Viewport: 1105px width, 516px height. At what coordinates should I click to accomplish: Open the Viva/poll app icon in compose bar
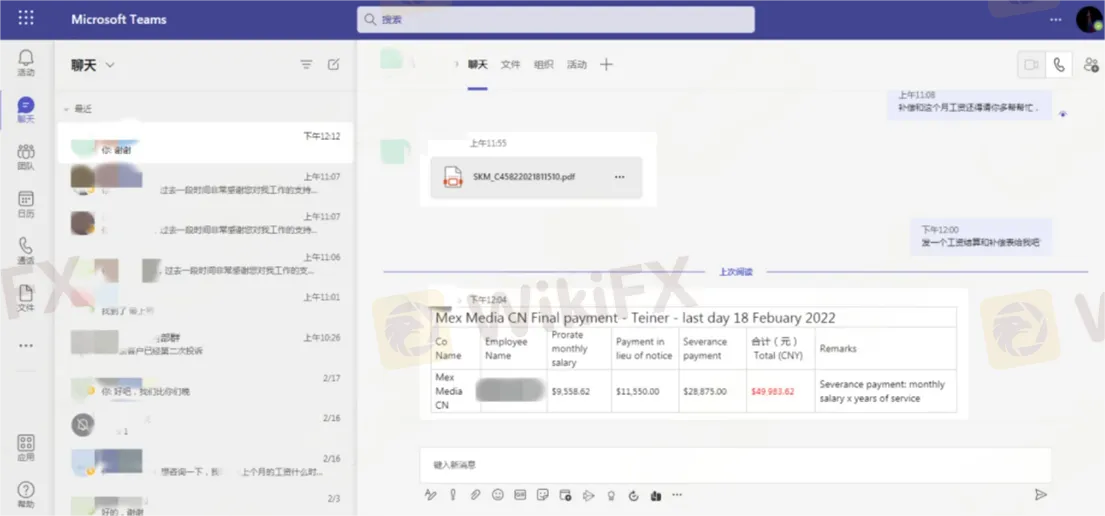pyautogui.click(x=655, y=495)
